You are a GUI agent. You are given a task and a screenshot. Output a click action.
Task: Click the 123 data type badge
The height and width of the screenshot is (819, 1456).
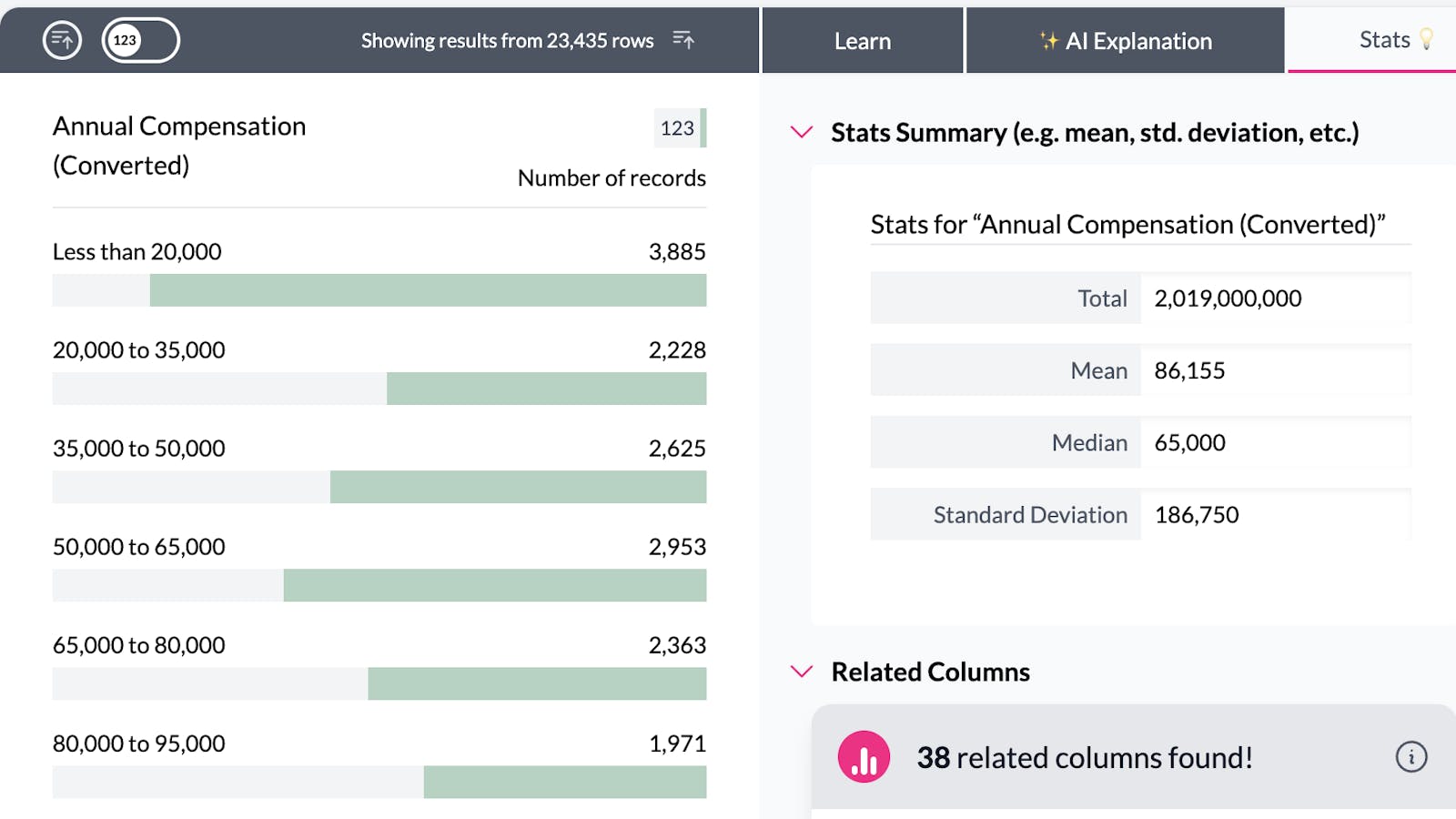(x=678, y=128)
